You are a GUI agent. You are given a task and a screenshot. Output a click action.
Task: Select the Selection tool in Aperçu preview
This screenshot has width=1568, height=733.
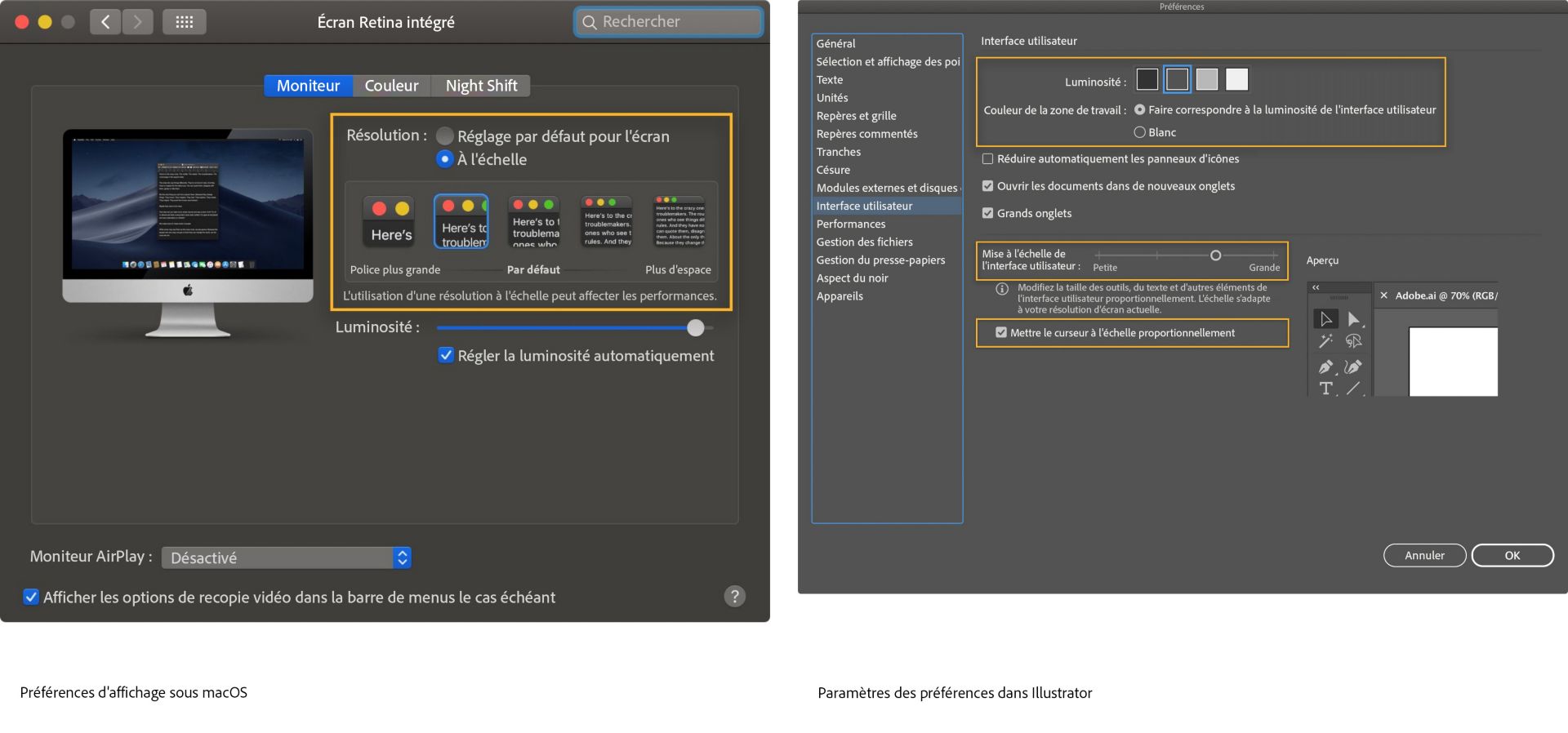1325,319
